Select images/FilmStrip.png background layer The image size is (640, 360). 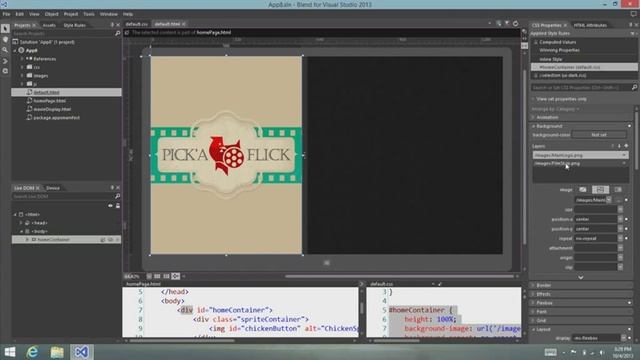580,163
